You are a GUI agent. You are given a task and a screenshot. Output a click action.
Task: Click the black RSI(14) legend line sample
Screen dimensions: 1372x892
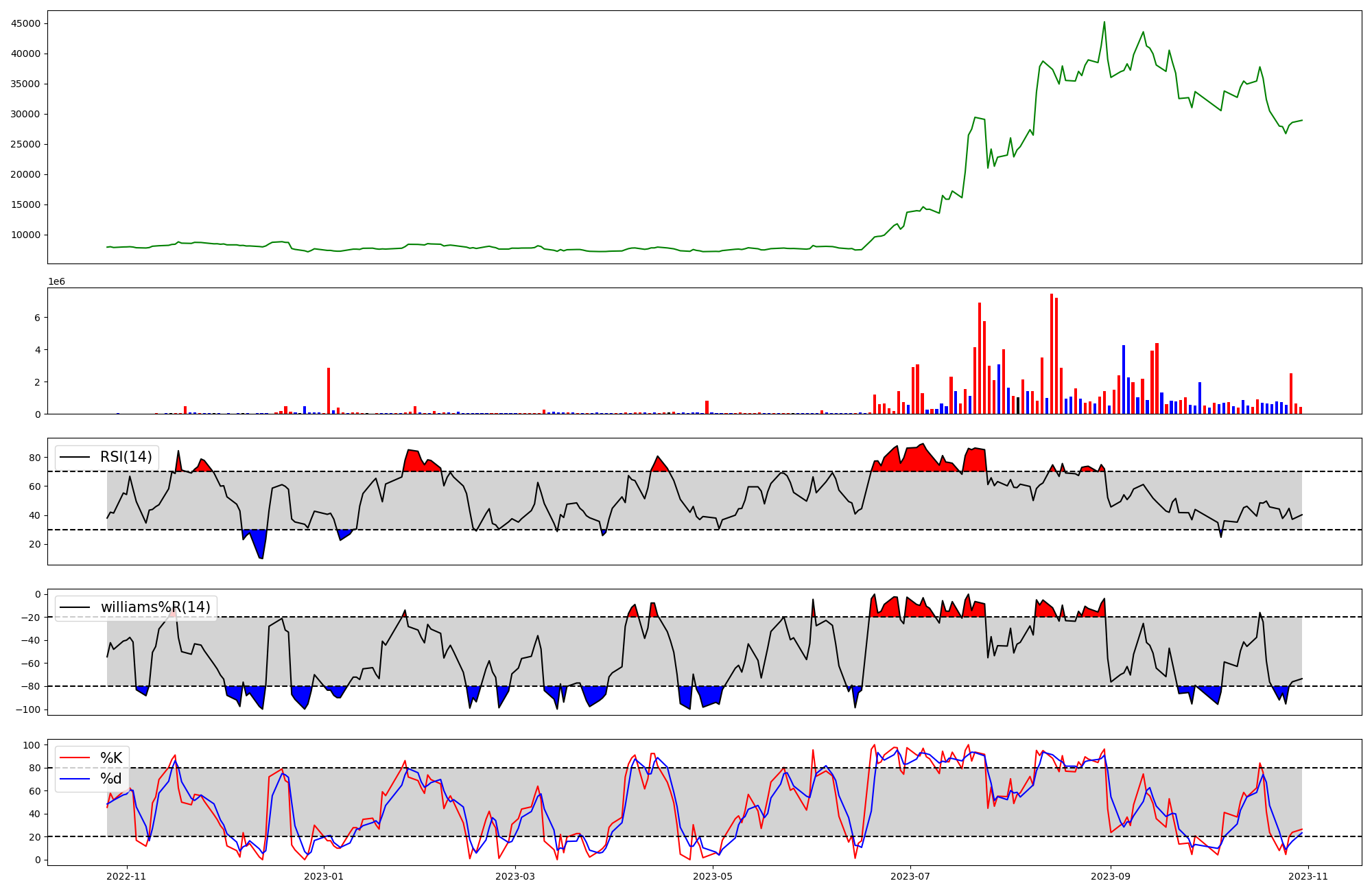pos(75,457)
